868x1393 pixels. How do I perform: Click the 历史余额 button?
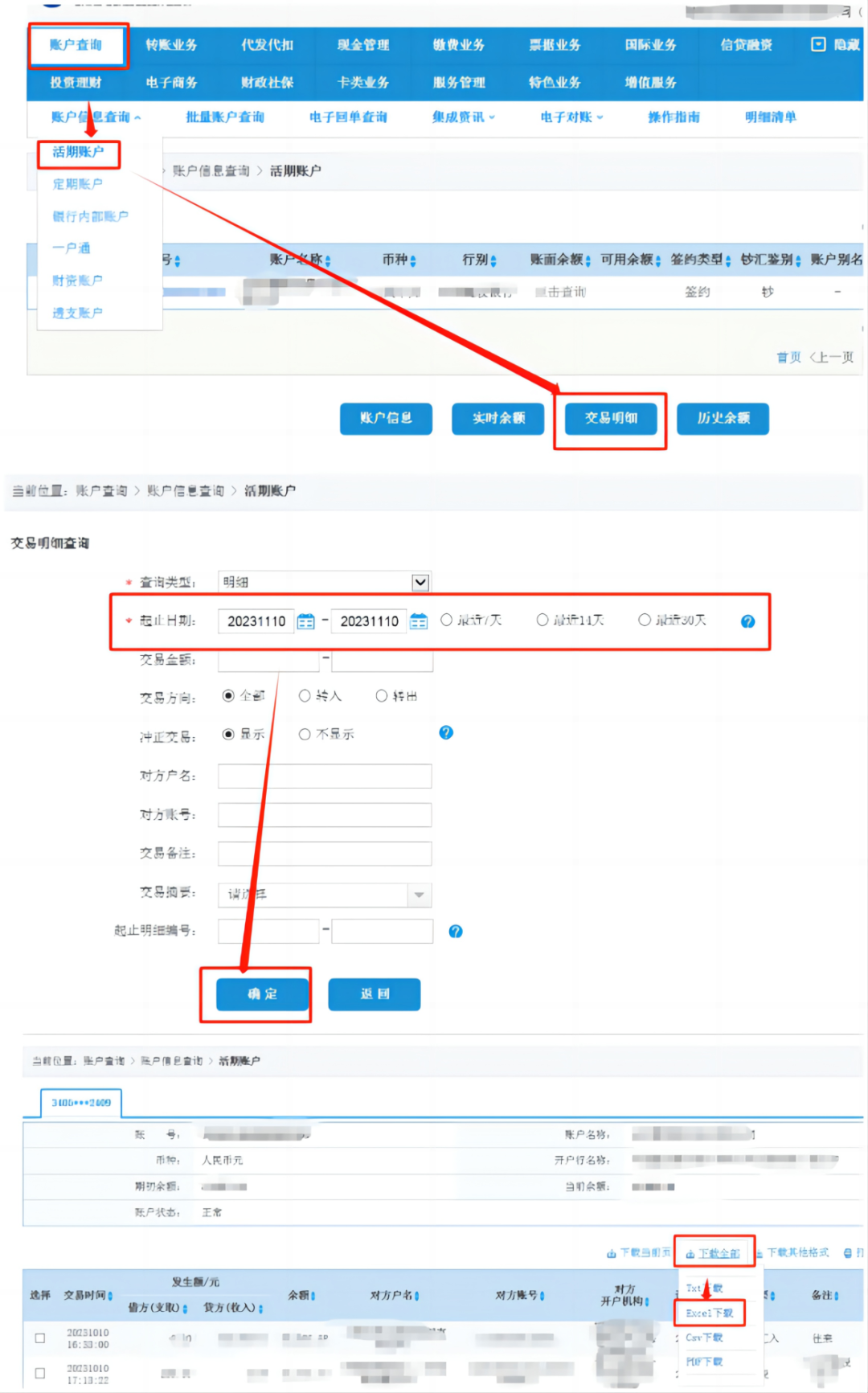723,419
